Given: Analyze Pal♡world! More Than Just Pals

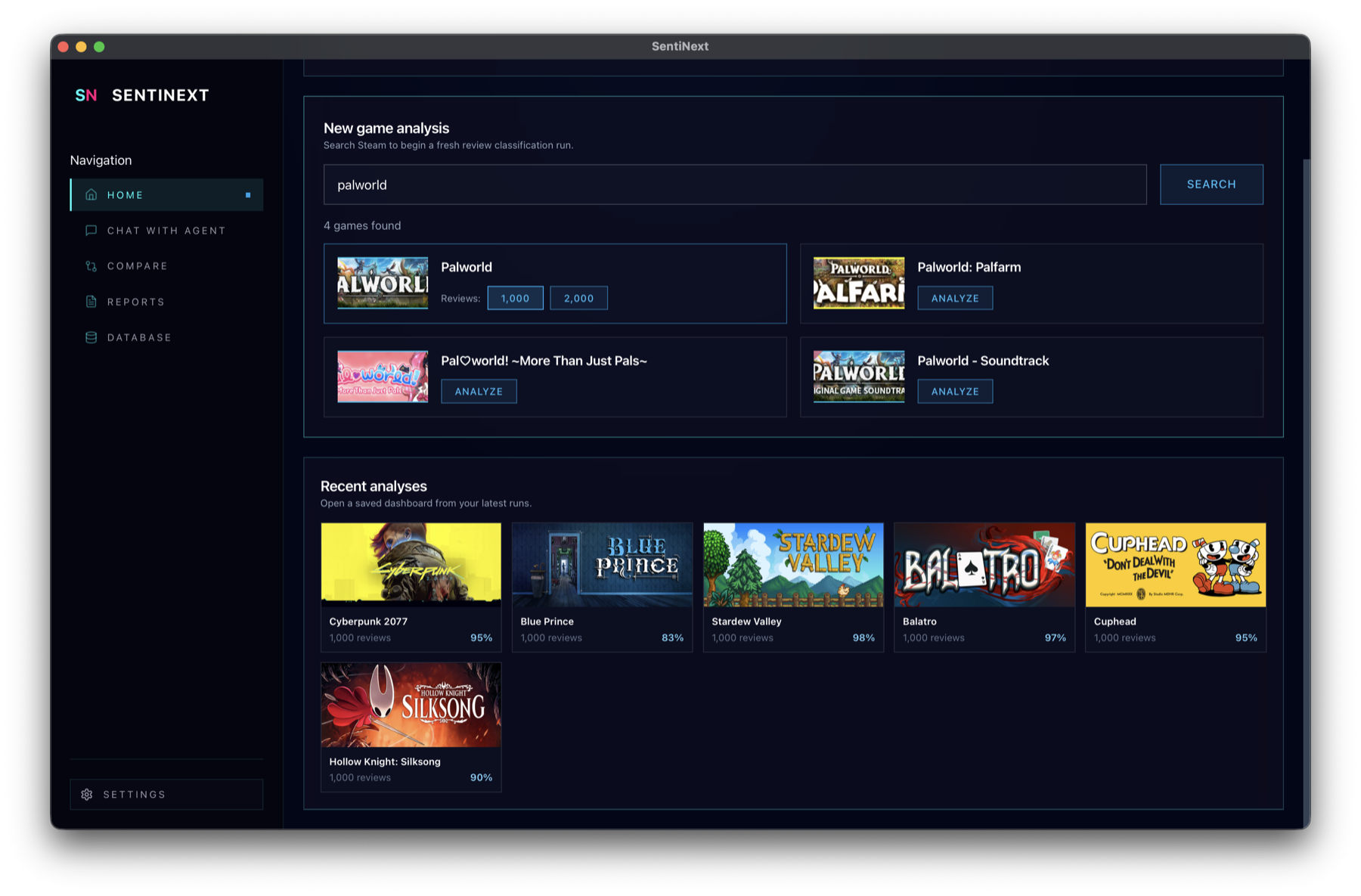Looking at the screenshot, I should (479, 391).
